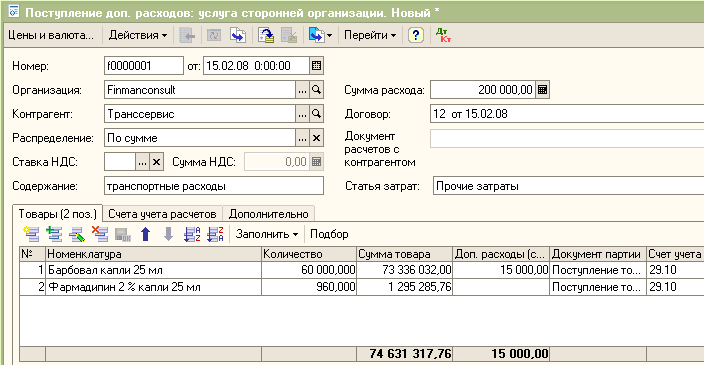Click the Количество column header
This screenshot has height=365, width=704.
pyautogui.click(x=309, y=254)
